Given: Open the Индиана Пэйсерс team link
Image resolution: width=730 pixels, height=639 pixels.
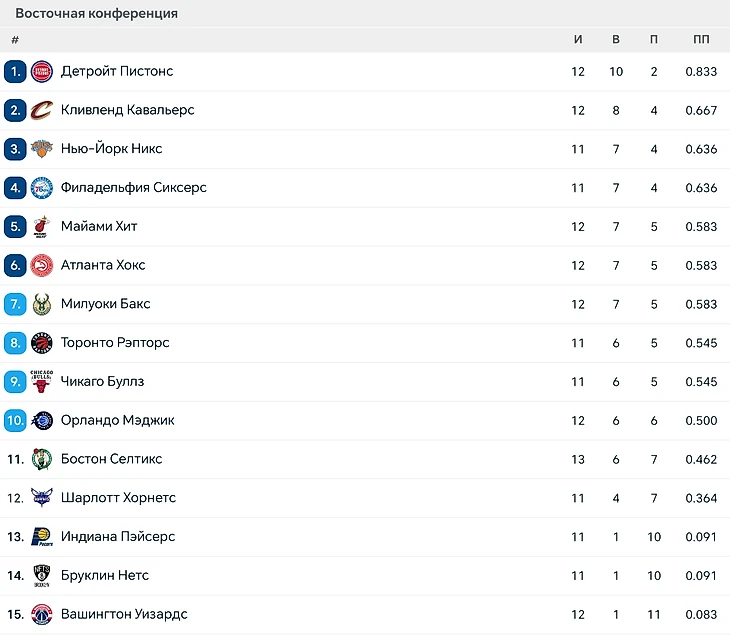Looking at the screenshot, I should 117,537.
